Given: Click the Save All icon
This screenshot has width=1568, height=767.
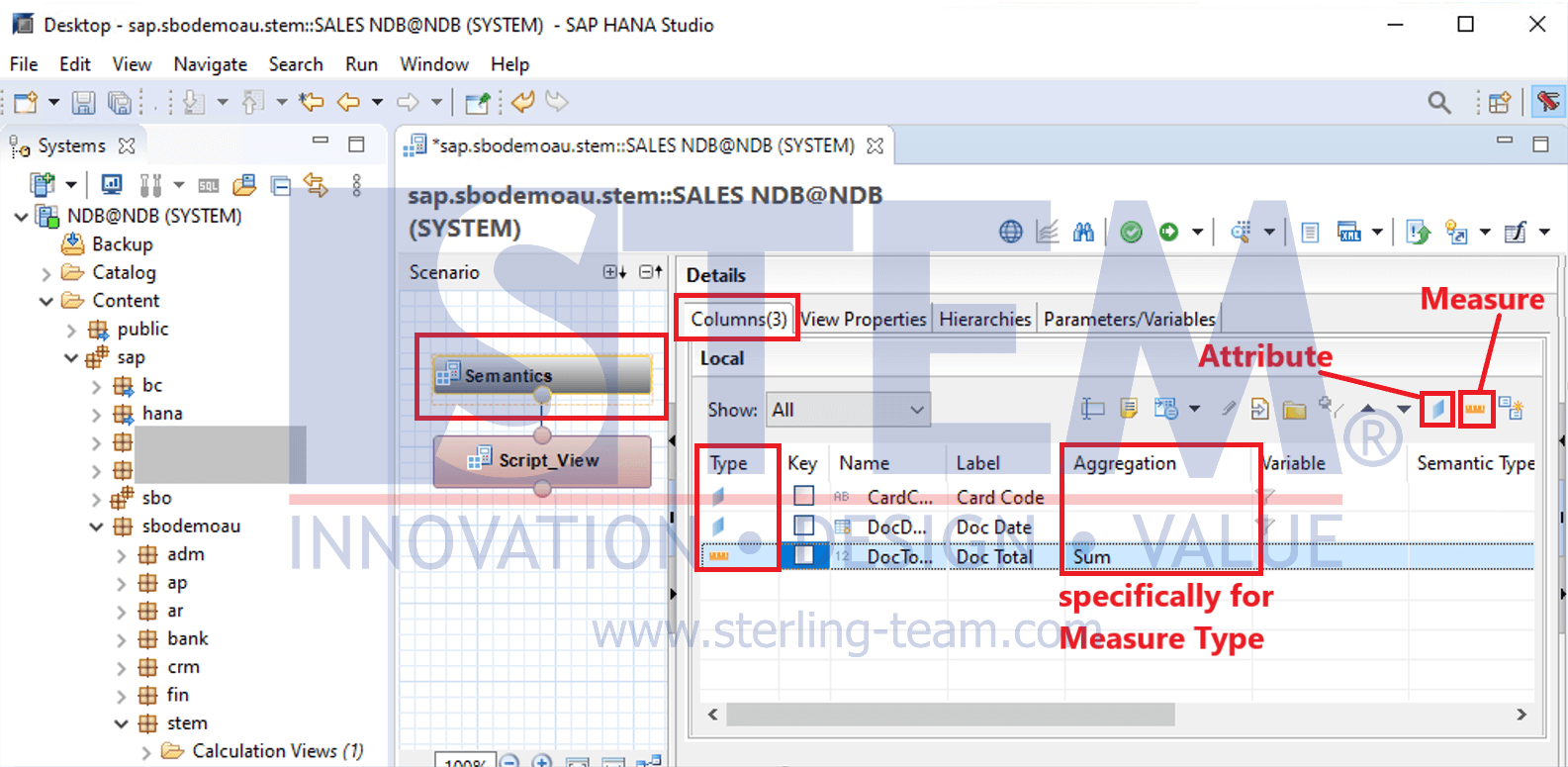Looking at the screenshot, I should click(x=120, y=102).
